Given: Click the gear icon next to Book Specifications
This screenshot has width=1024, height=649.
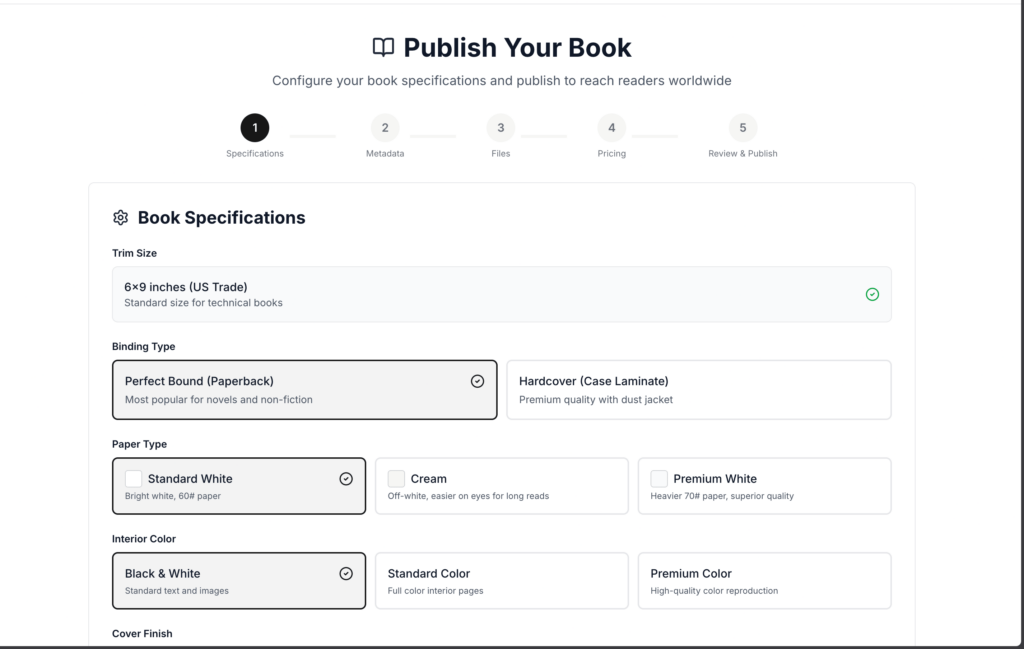Looking at the screenshot, I should click(121, 218).
